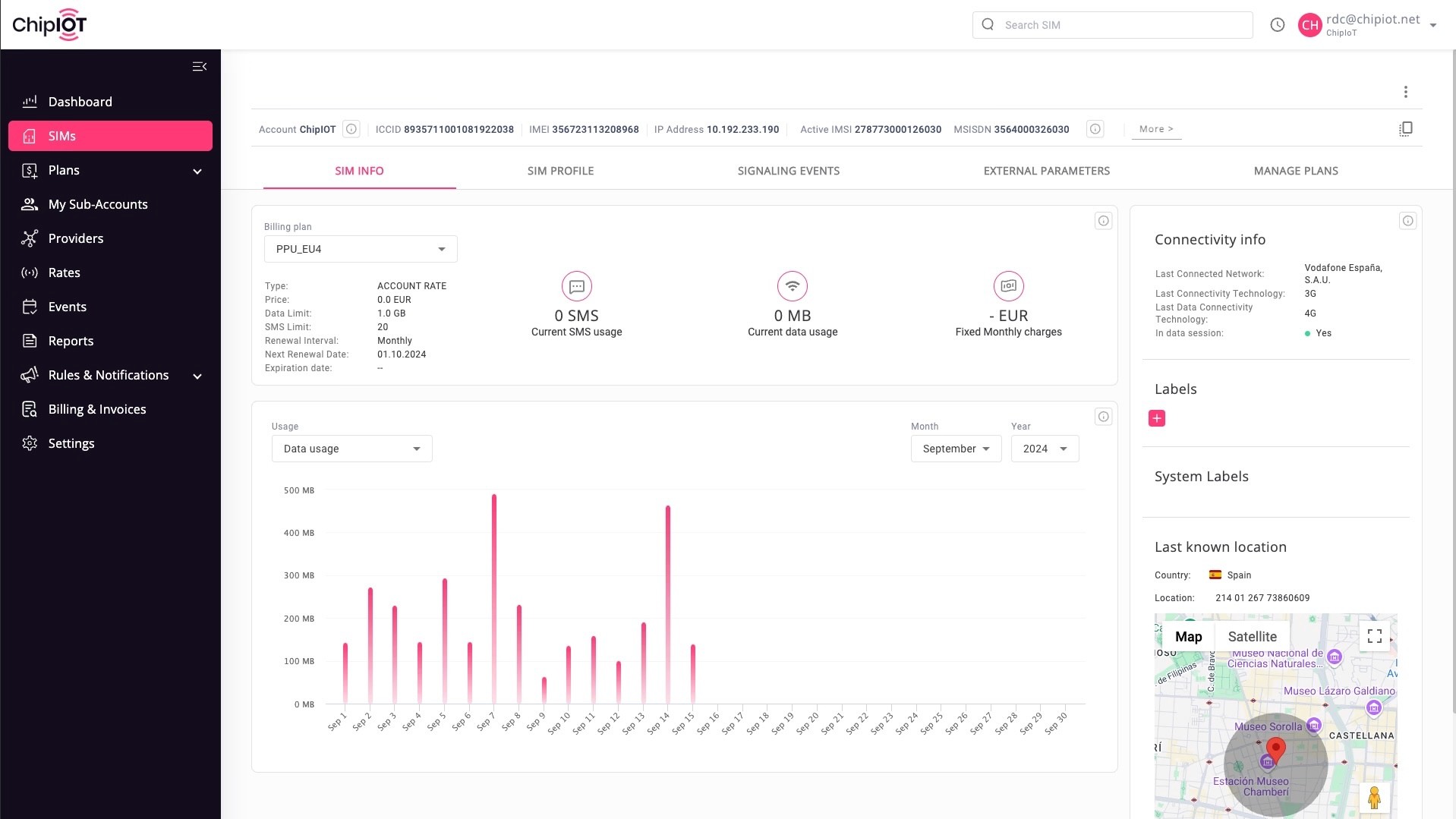
Task: Click the ChipIOT logo
Action: click(49, 24)
